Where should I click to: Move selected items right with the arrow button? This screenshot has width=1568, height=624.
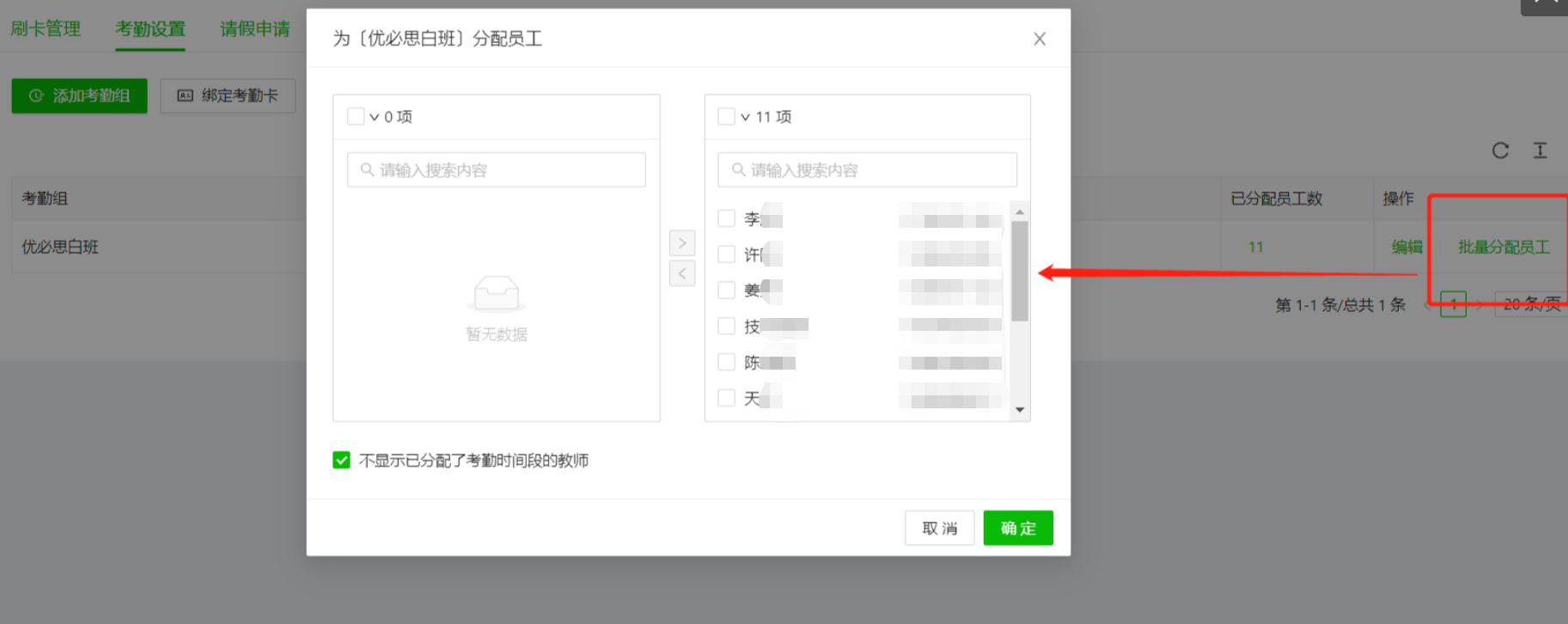click(682, 243)
